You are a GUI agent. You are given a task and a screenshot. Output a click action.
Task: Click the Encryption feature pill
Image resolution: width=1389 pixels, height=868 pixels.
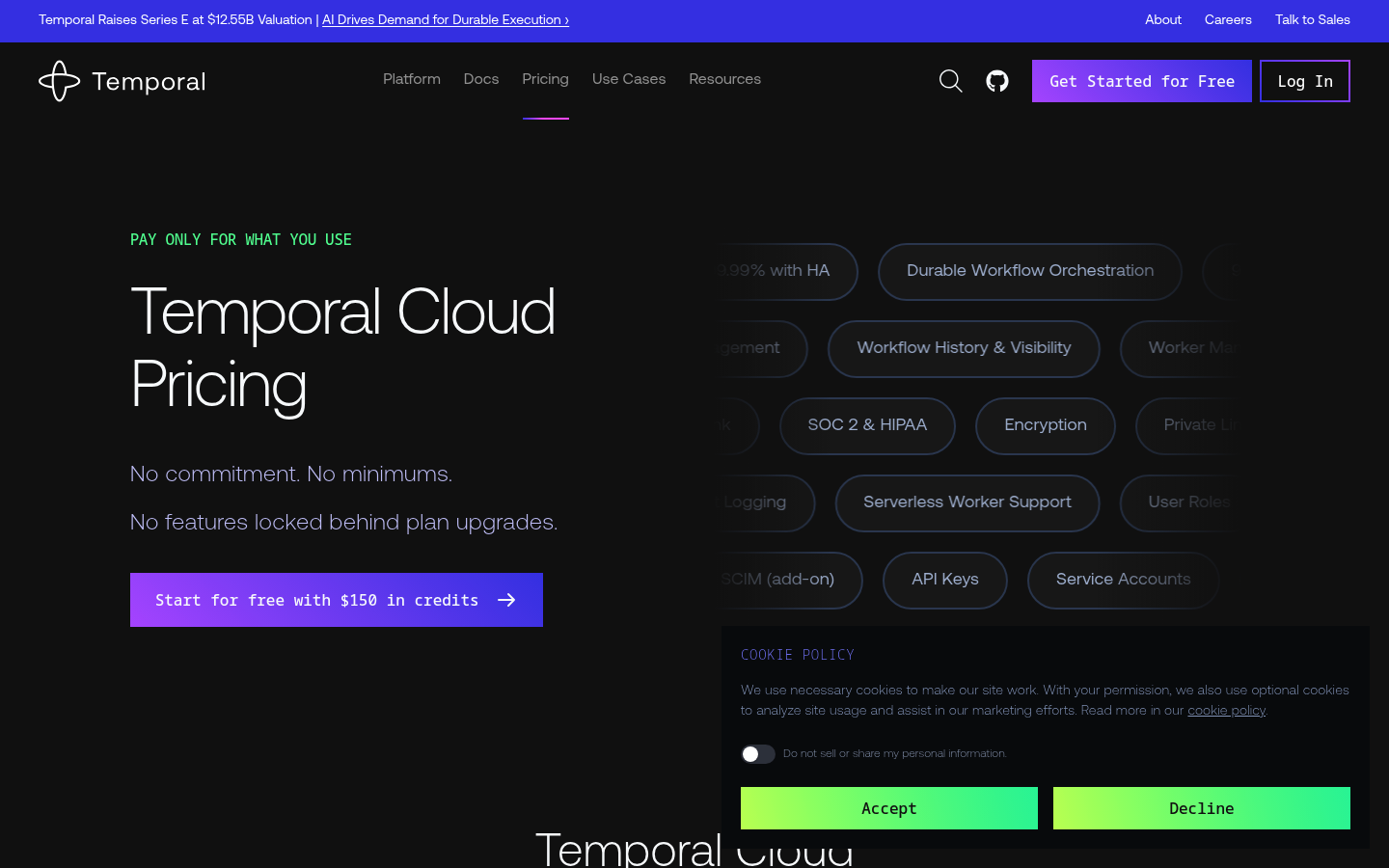pyautogui.click(x=1046, y=425)
